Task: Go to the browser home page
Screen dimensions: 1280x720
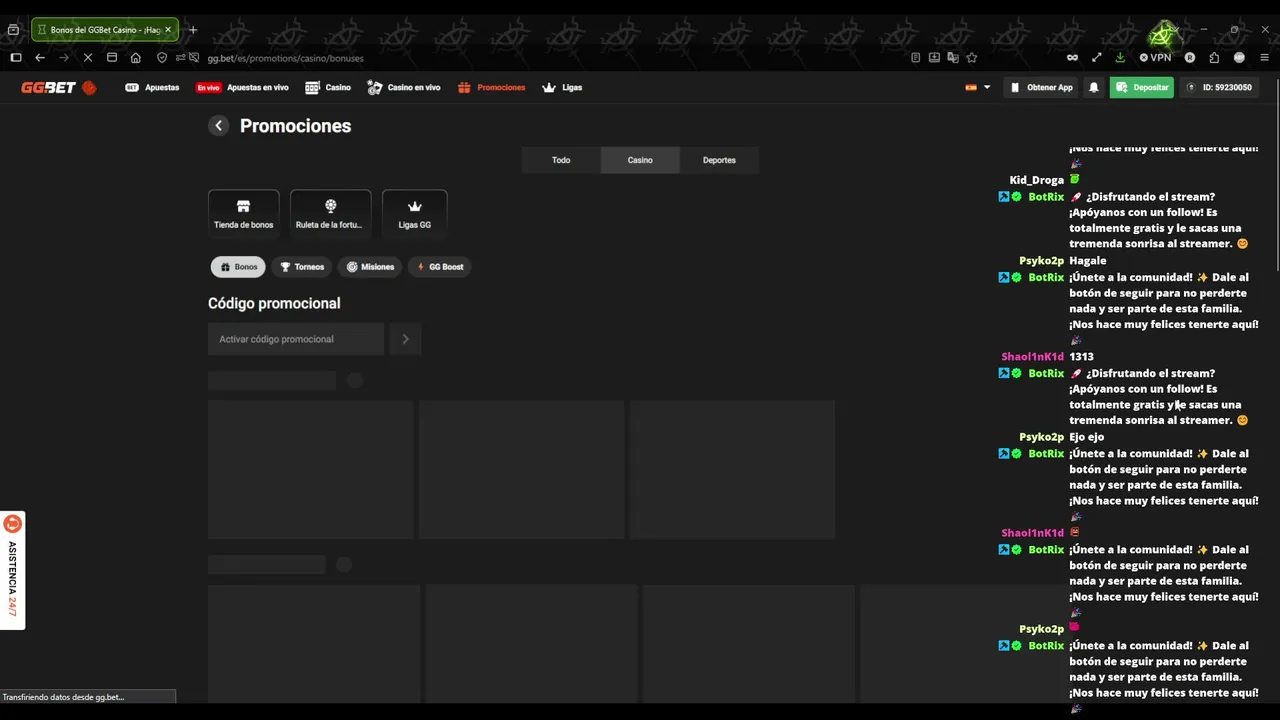Action: click(x=136, y=58)
